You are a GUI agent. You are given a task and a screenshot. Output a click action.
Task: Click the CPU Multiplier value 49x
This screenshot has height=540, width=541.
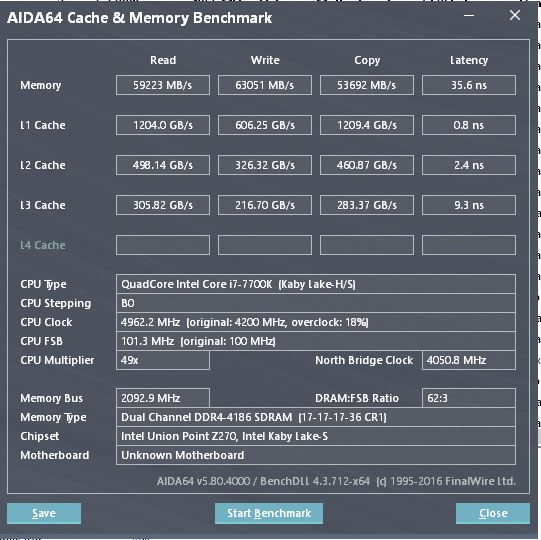click(x=163, y=360)
